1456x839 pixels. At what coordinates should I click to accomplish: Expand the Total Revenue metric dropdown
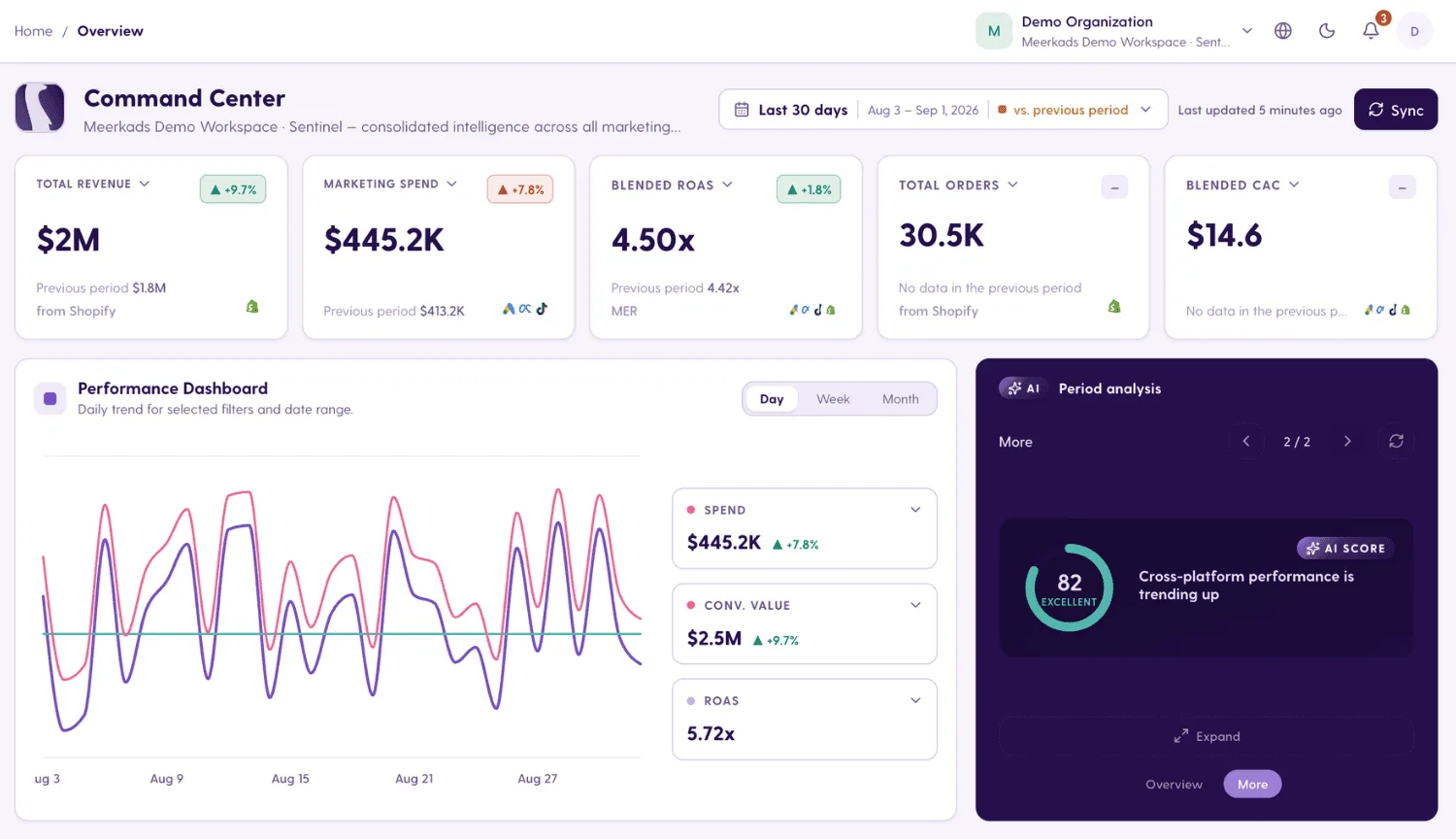tap(145, 184)
